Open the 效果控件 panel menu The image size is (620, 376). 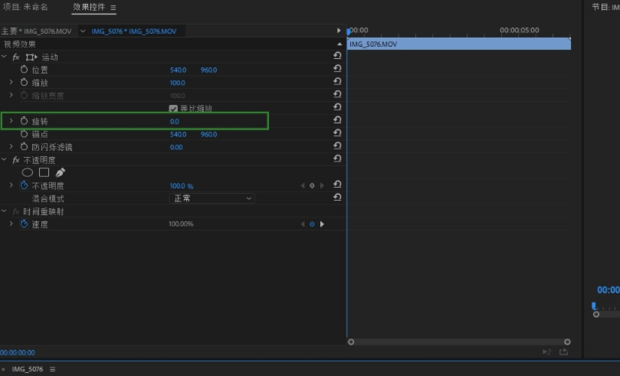[x=113, y=8]
